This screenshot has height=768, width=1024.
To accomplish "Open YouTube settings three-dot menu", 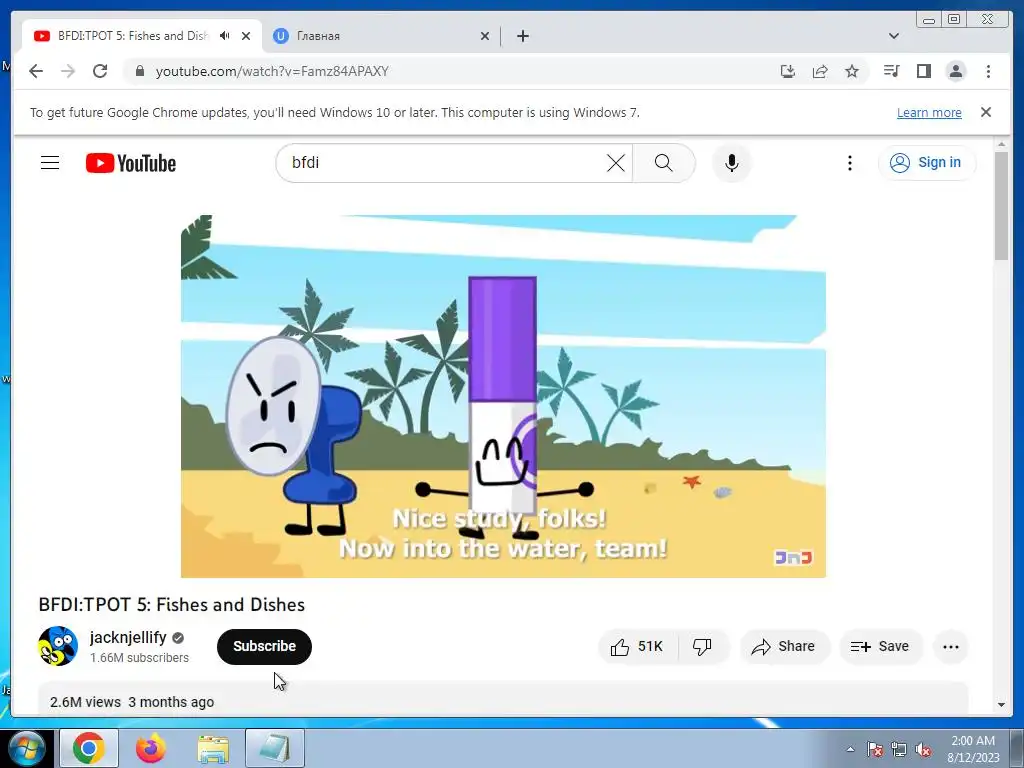I will point(850,163).
